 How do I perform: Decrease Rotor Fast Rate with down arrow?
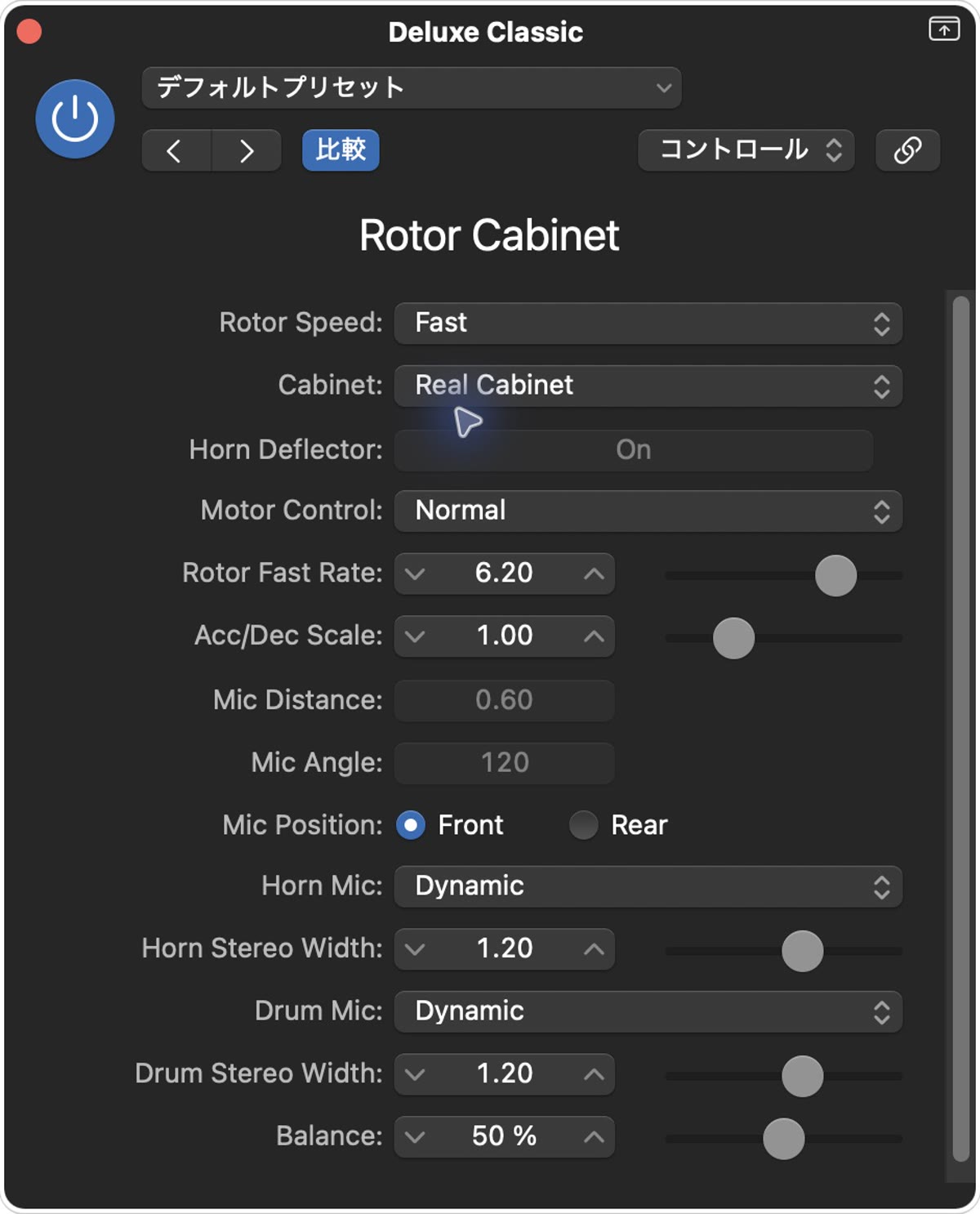(416, 574)
